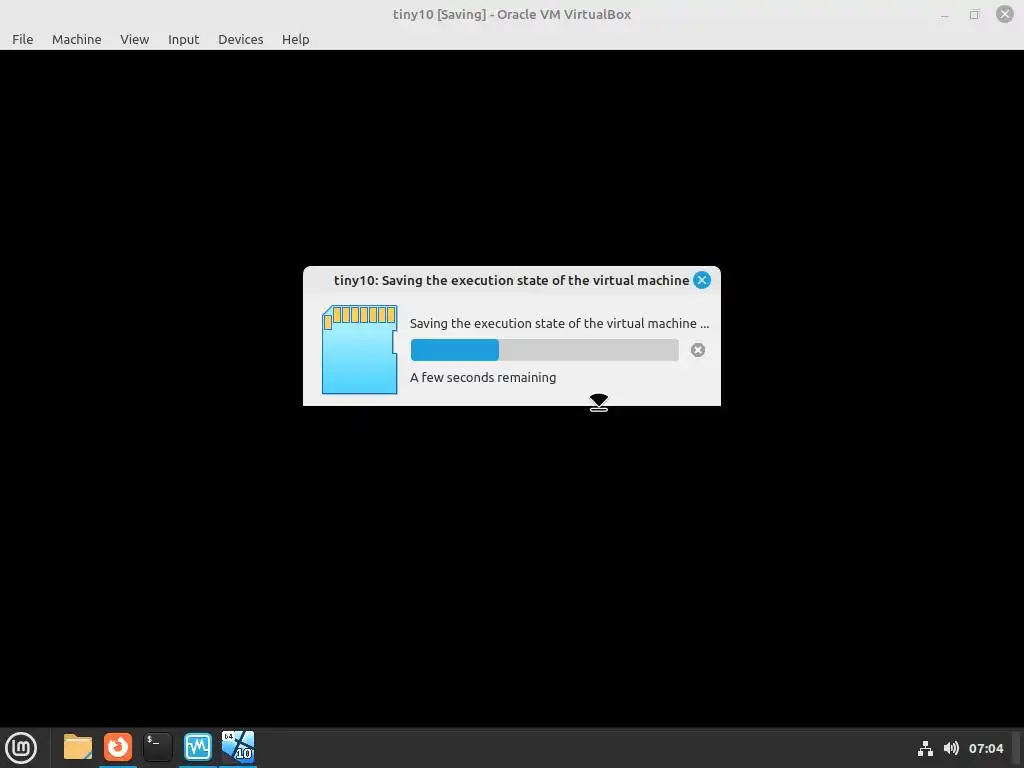
Task: Click the 07:04 clock
Action: click(x=986, y=748)
